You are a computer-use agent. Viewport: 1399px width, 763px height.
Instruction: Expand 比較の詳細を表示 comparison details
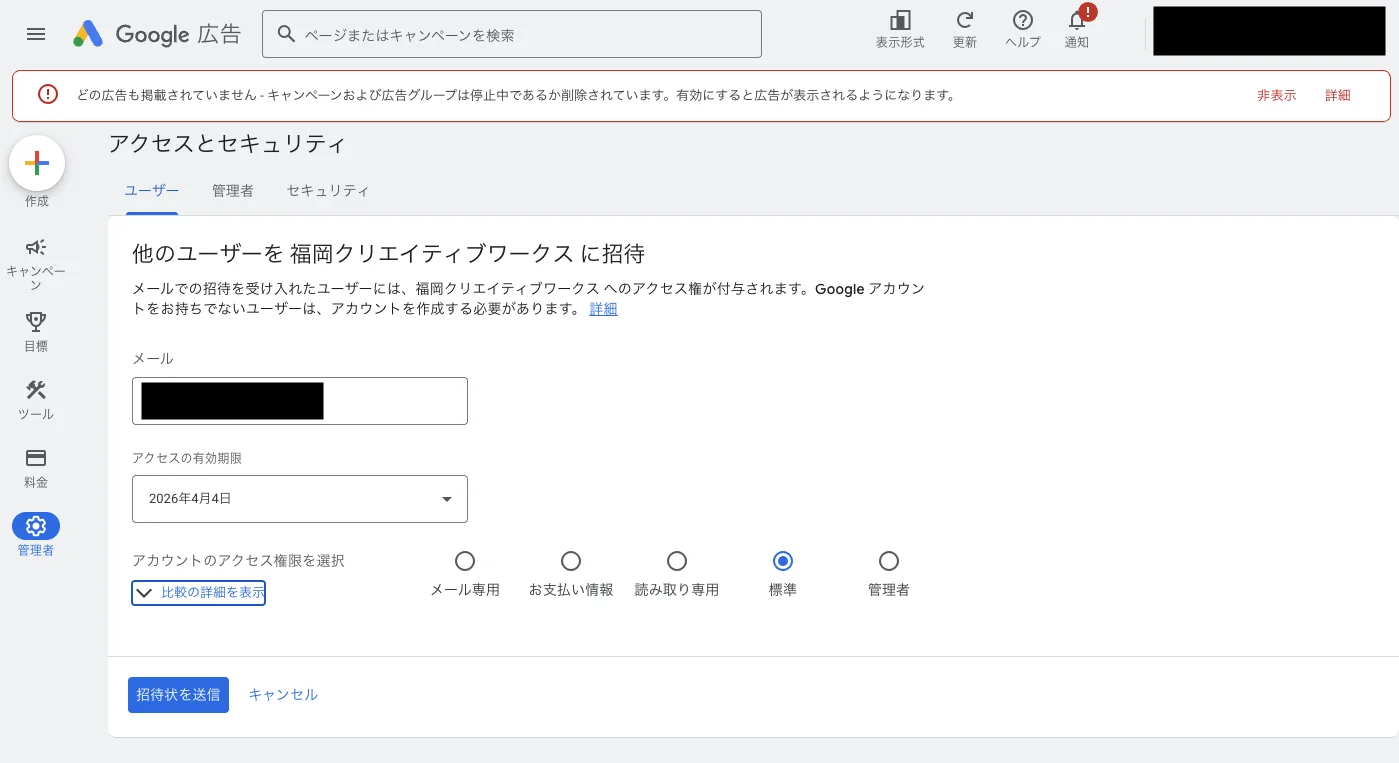[198, 592]
